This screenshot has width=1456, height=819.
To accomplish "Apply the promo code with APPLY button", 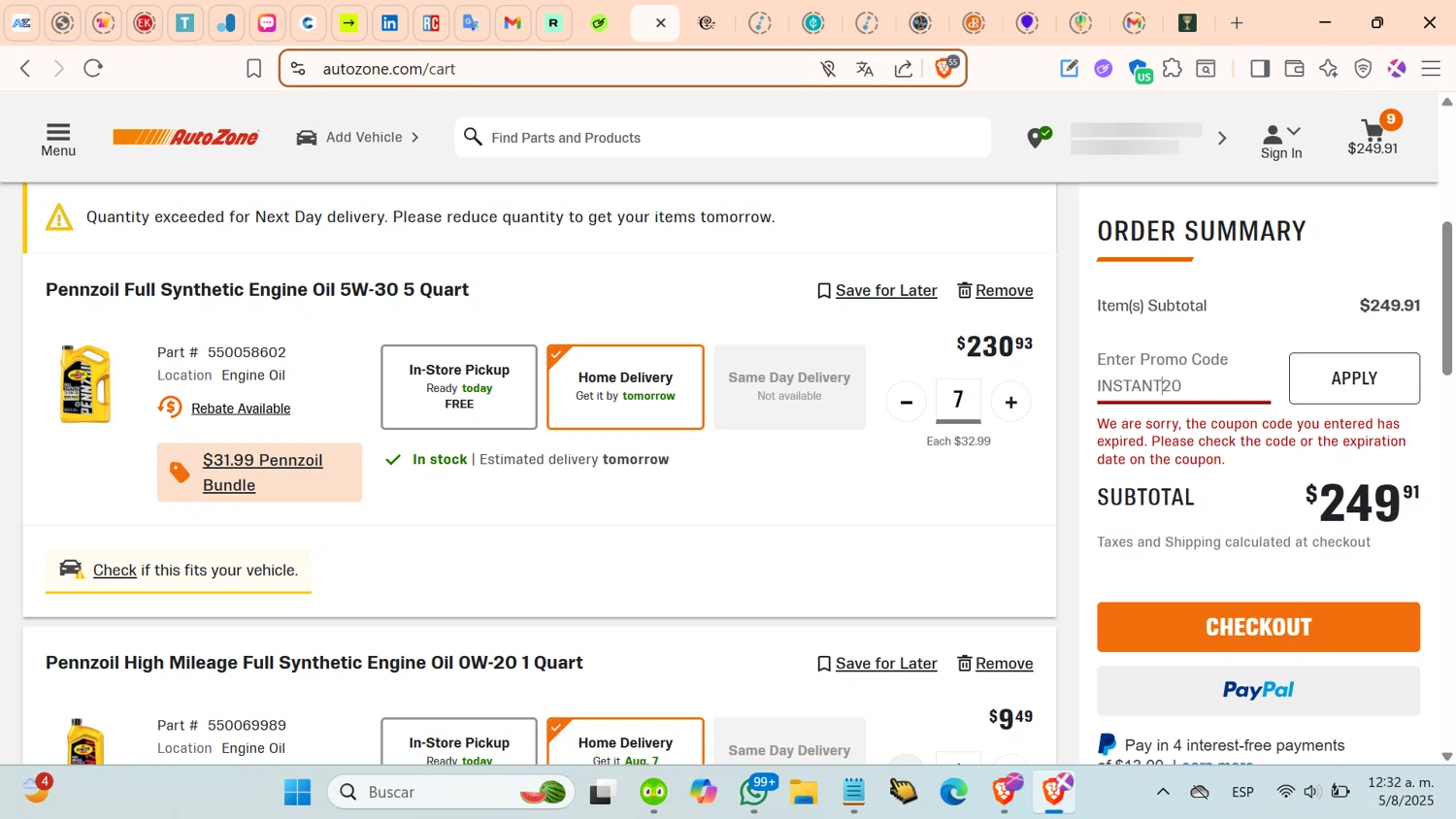I will 1354,378.
